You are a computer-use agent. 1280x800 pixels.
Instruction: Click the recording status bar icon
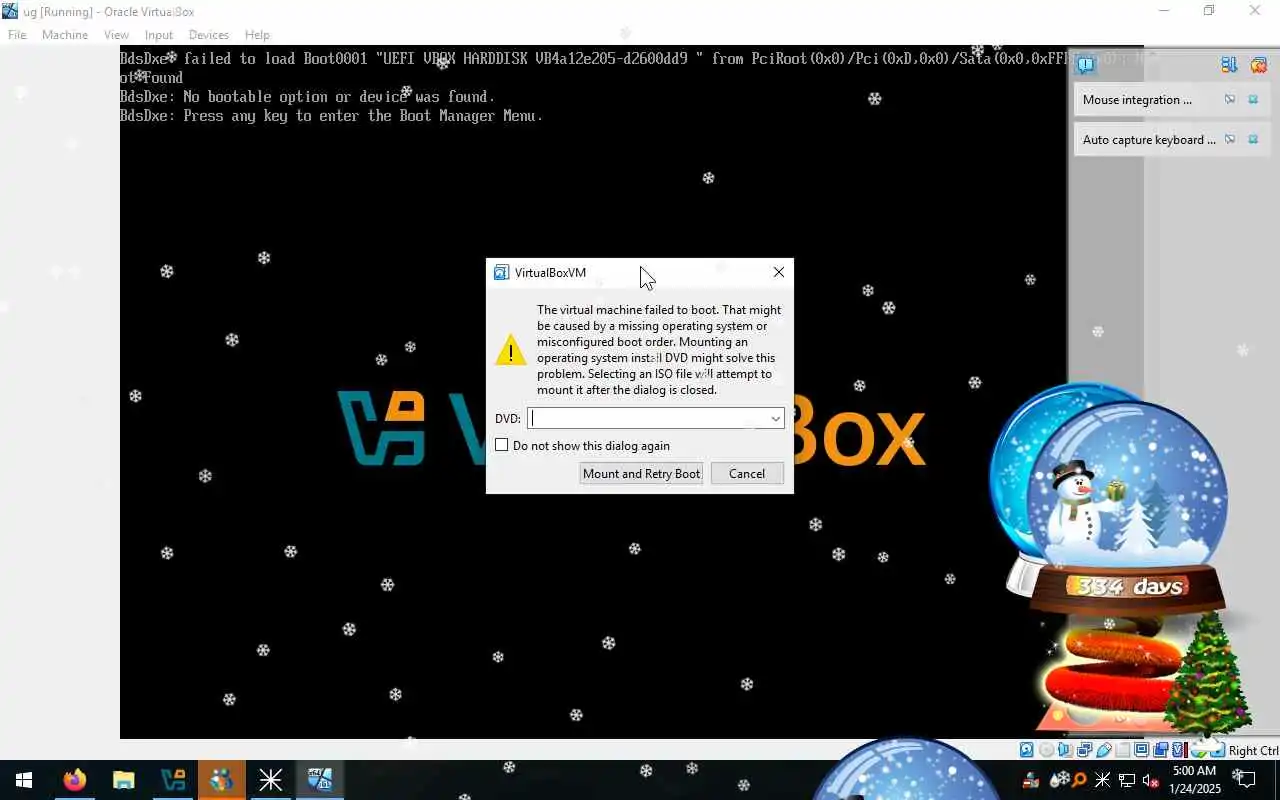1161,750
